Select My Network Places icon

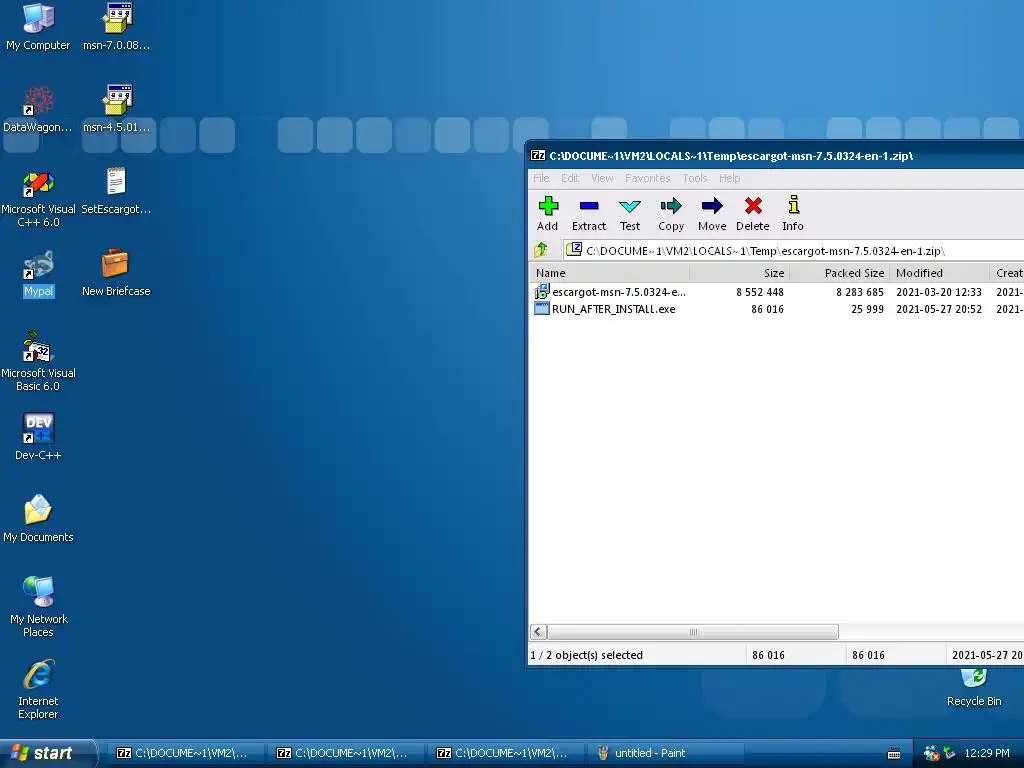[38, 607]
